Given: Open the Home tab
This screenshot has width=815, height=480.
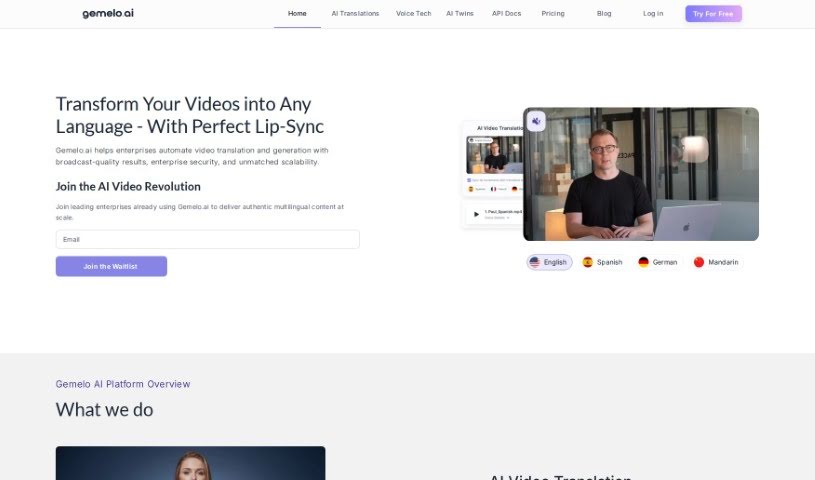Looking at the screenshot, I should [x=297, y=14].
